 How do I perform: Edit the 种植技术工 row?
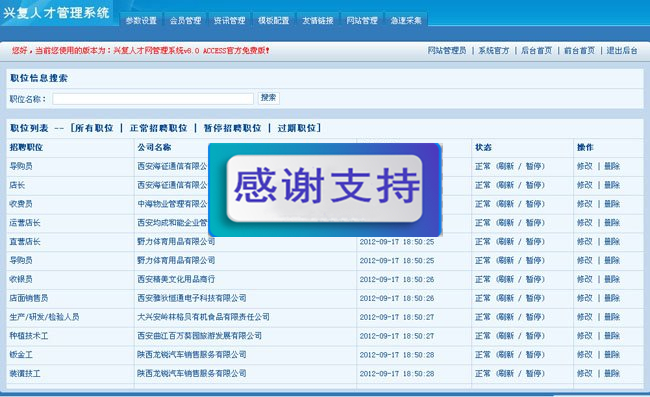[585, 336]
